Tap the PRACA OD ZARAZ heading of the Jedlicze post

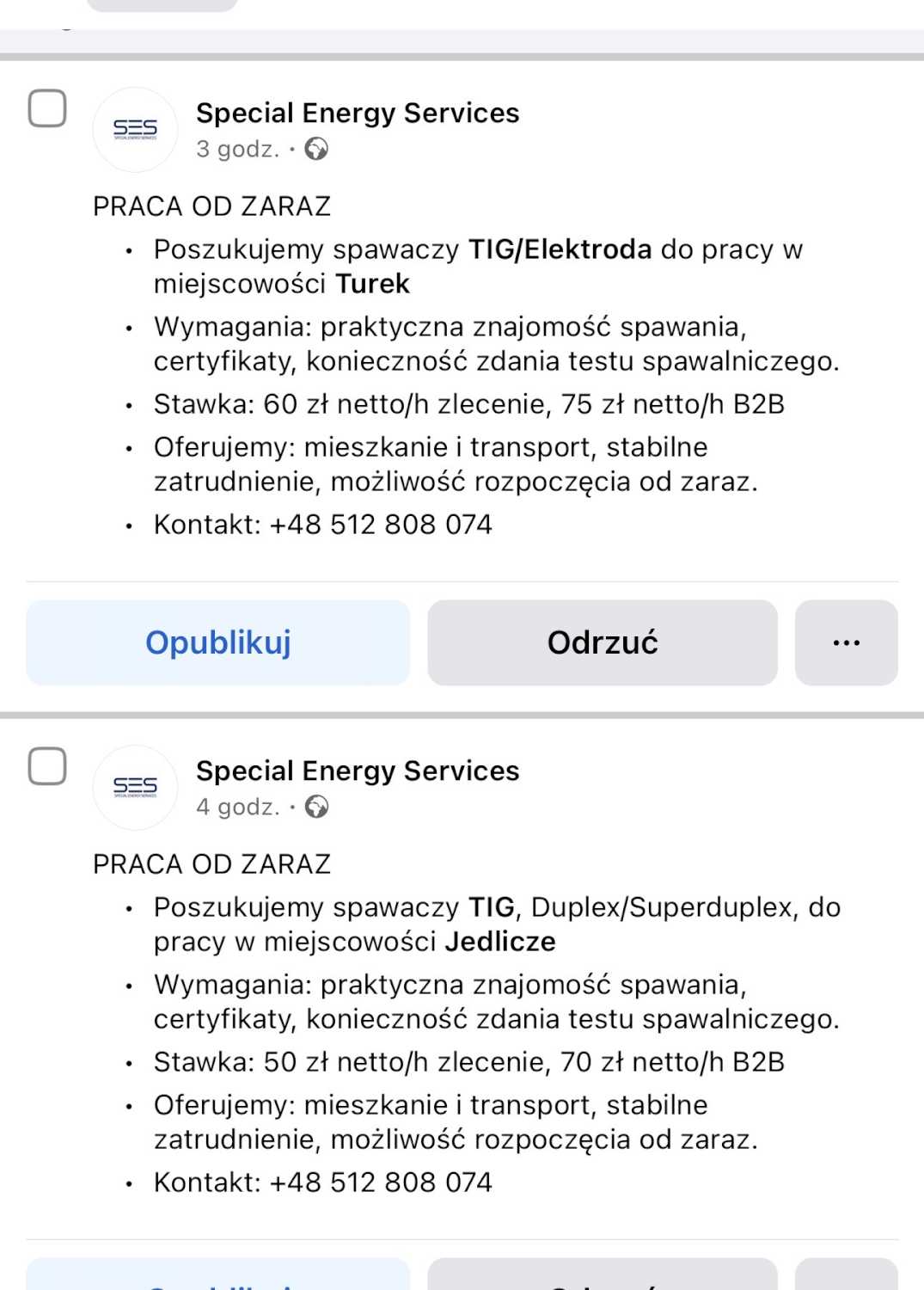(x=211, y=864)
